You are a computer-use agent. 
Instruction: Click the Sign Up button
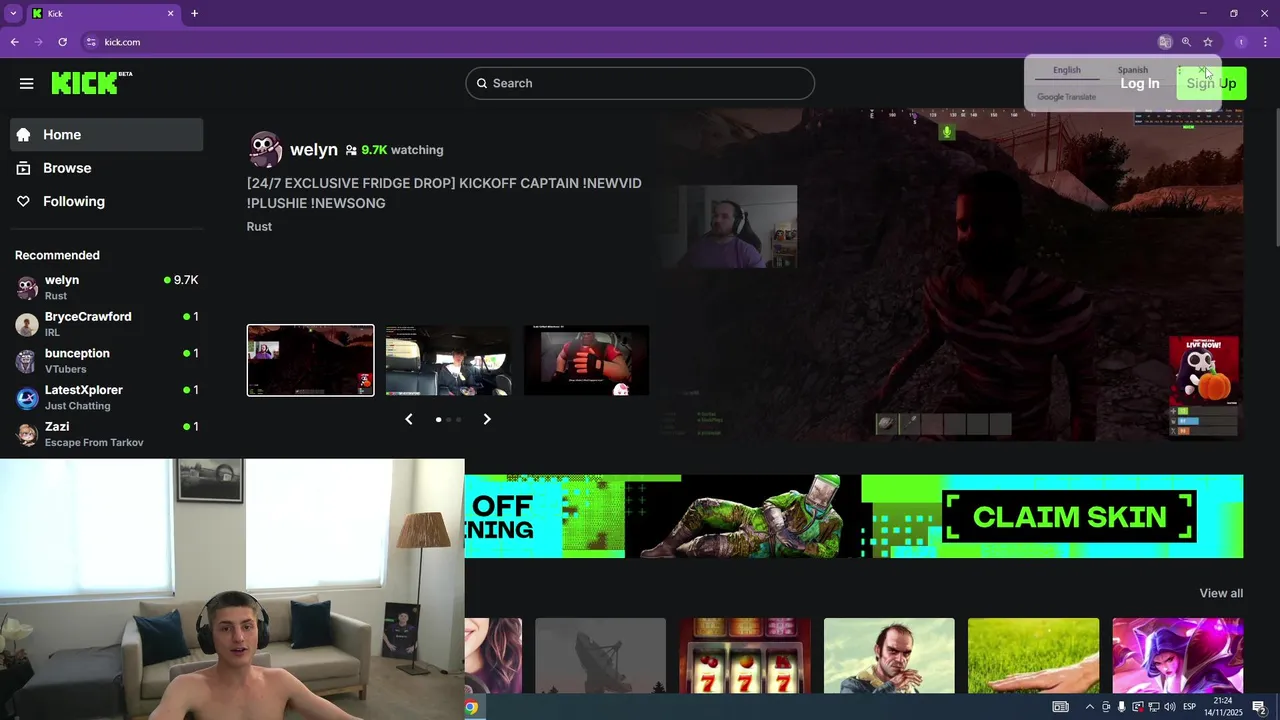1211,83
